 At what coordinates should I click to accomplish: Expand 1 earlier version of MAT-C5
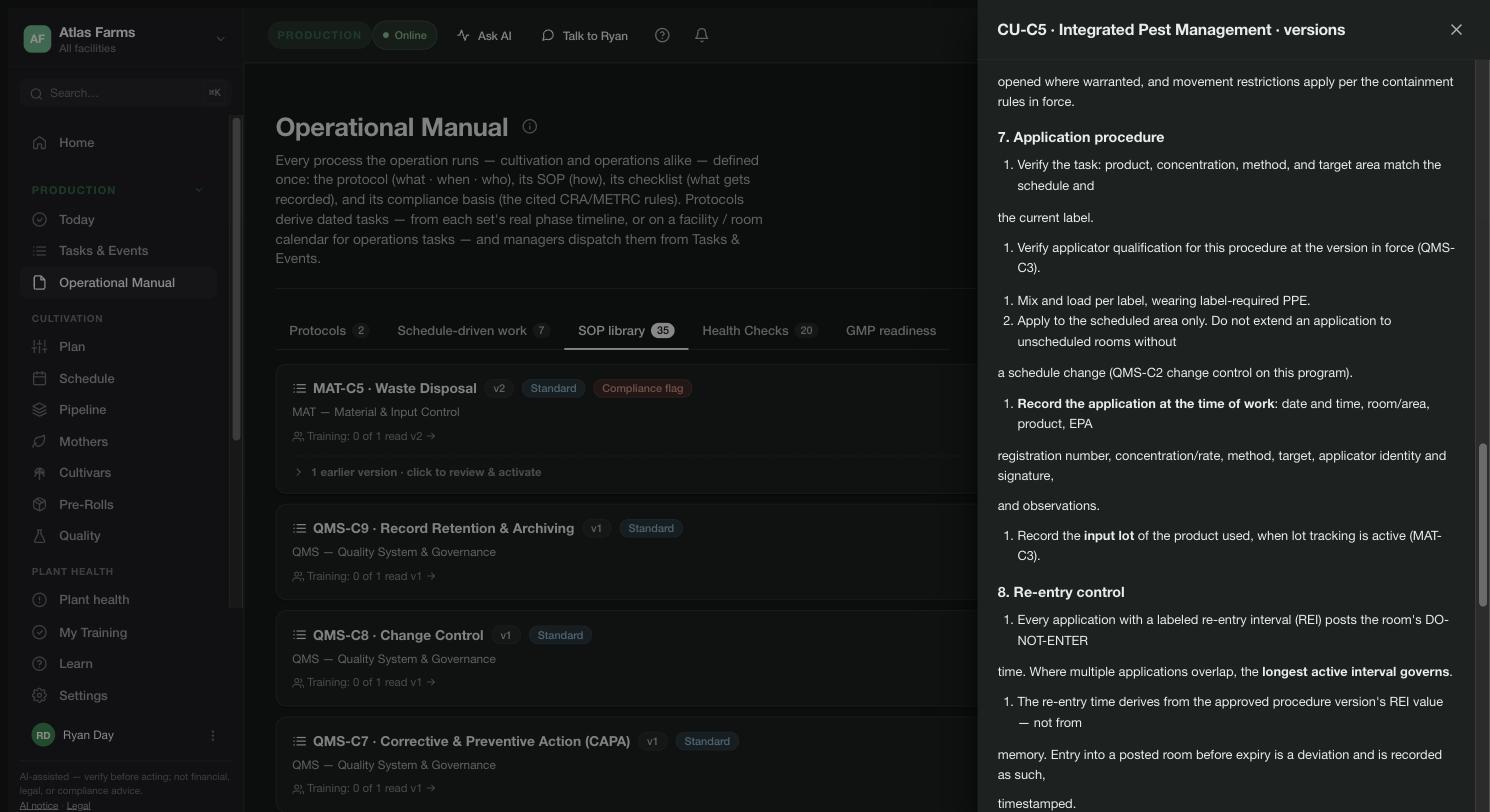coord(418,472)
